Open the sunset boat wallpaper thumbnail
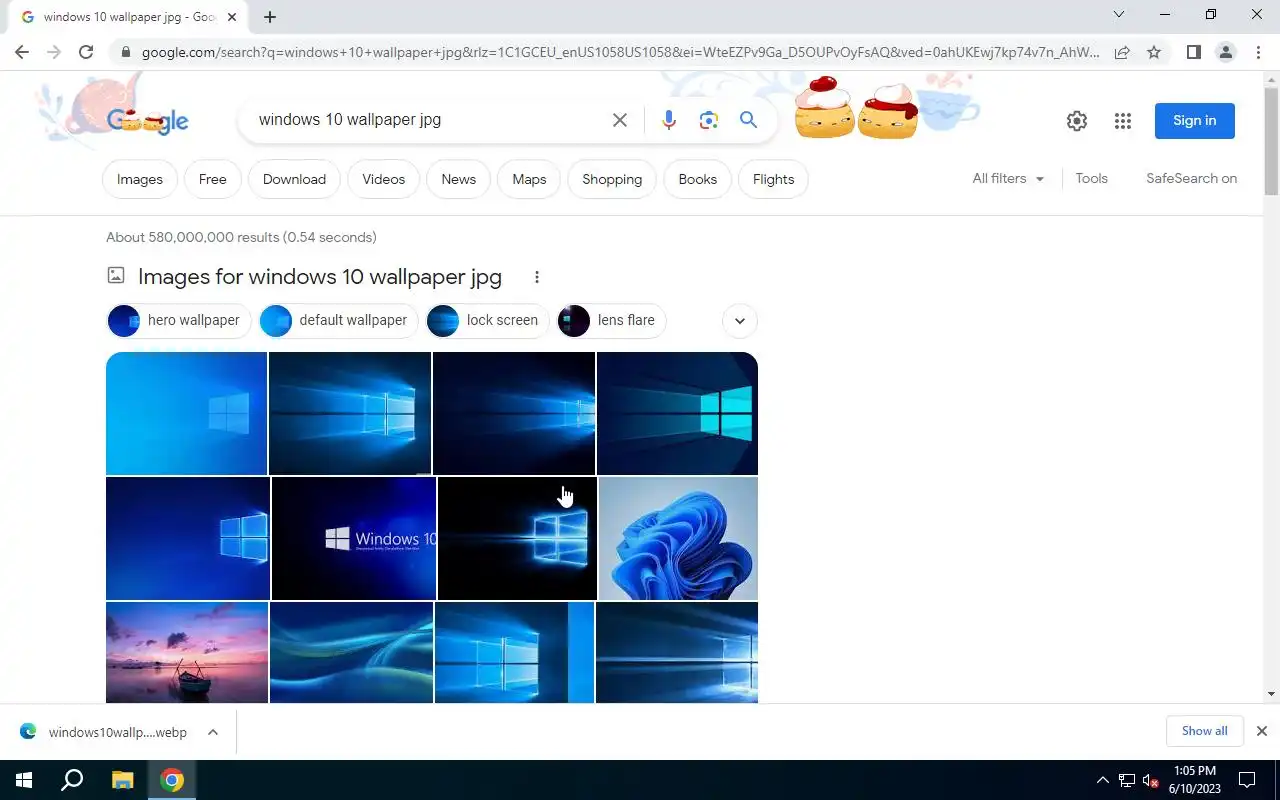This screenshot has height=800, width=1280. coord(187,652)
